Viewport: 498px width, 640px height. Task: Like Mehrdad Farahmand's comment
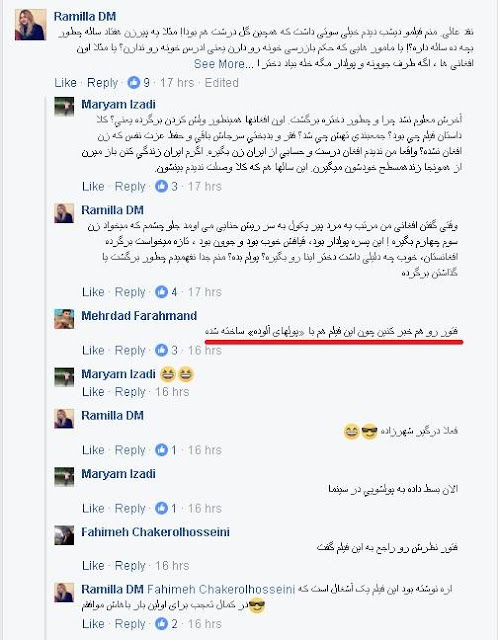coord(93,350)
